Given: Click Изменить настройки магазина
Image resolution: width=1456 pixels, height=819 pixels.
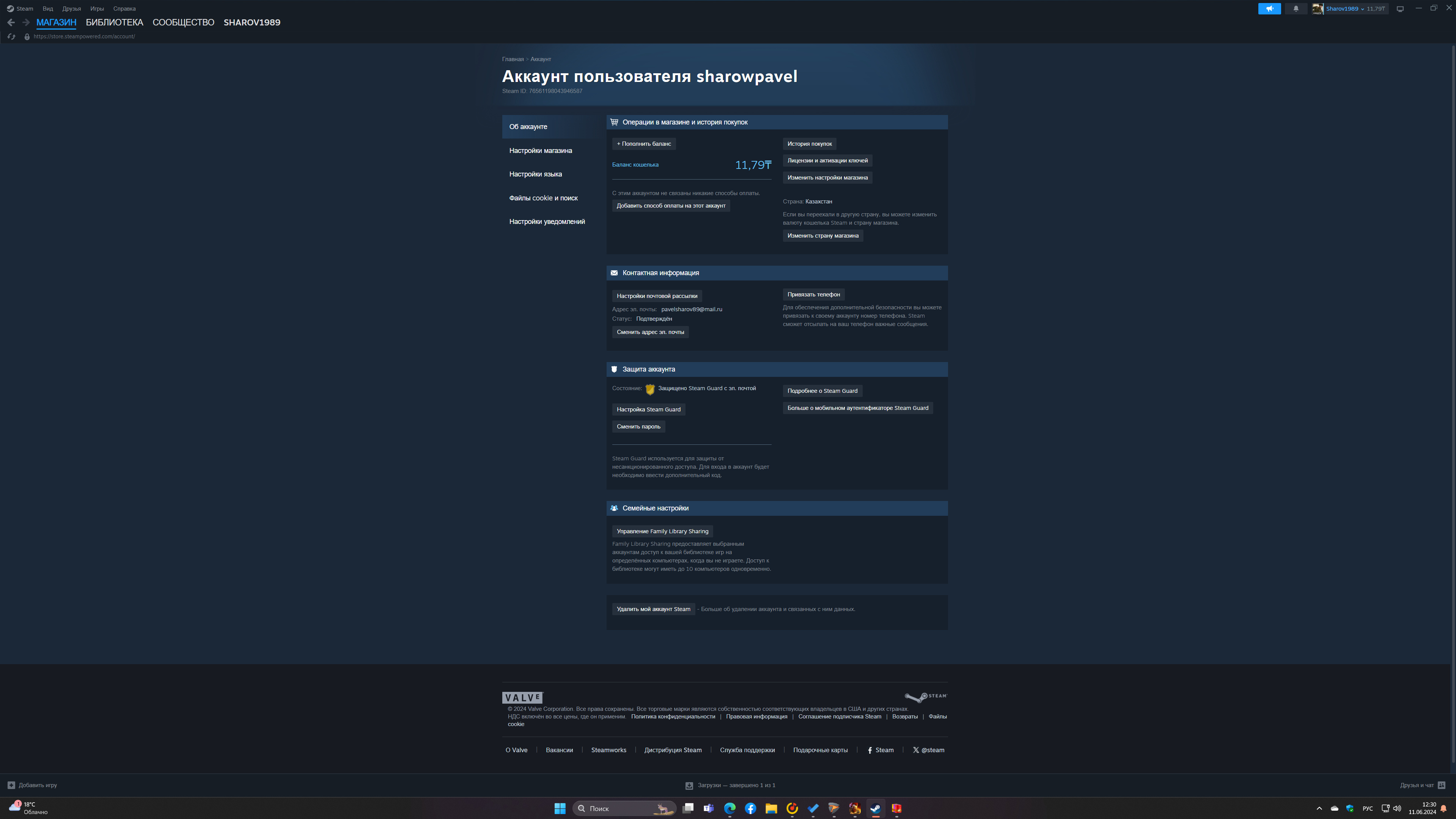Looking at the screenshot, I should (x=827, y=178).
